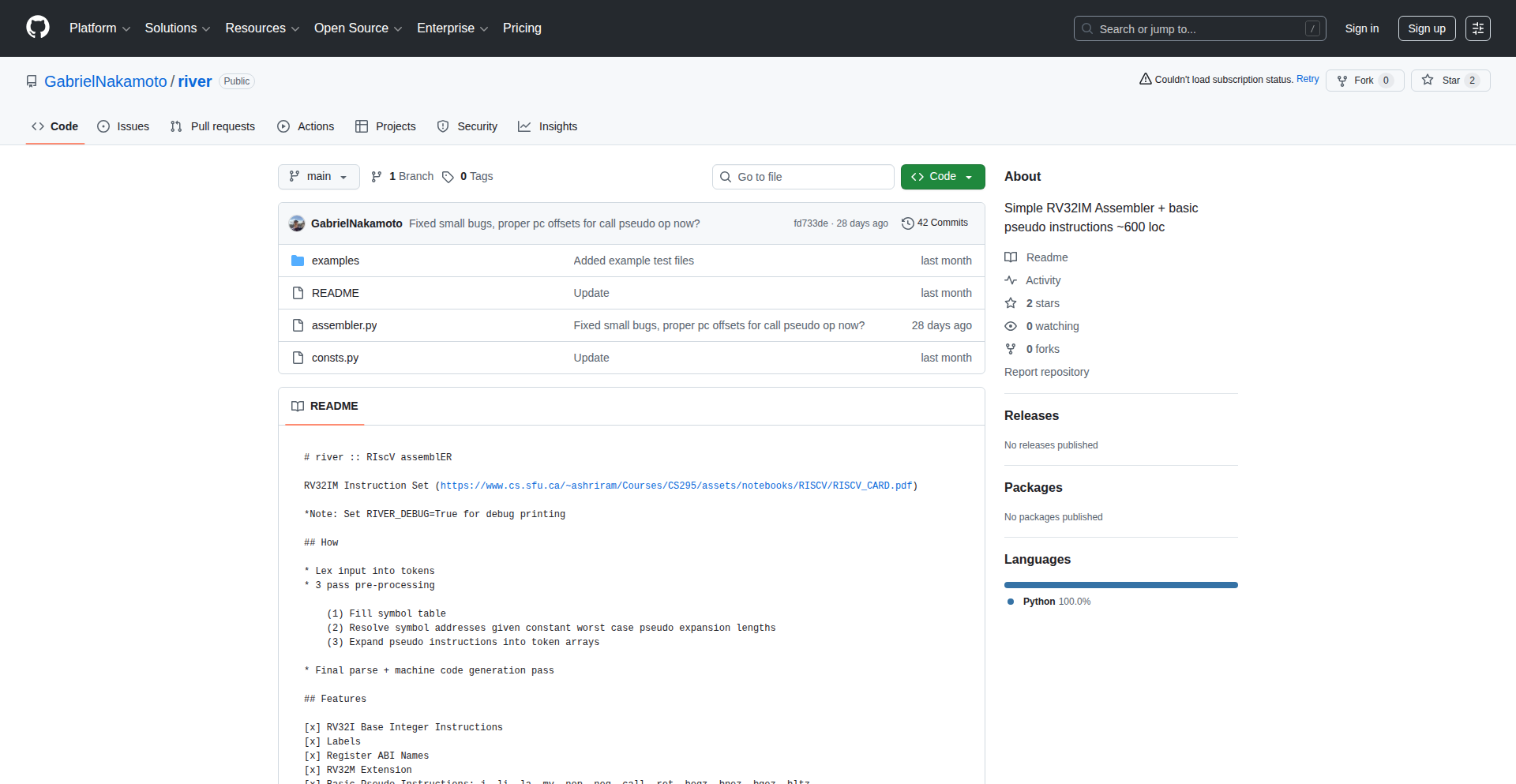Image resolution: width=1516 pixels, height=784 pixels.
Task: Expand the main branch dropdown
Action: pyautogui.click(x=318, y=177)
